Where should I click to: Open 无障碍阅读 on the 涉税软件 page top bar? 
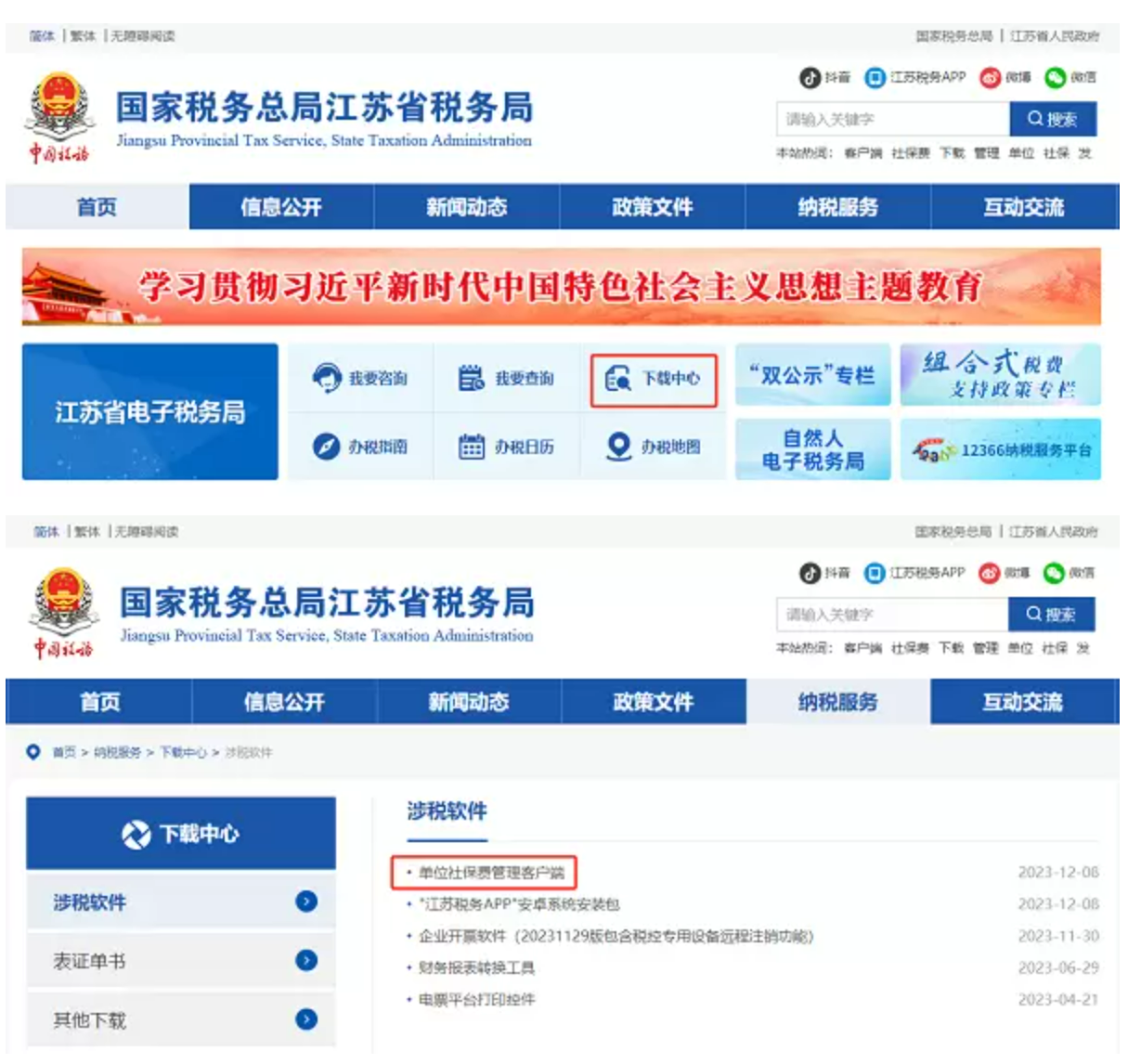tap(147, 532)
